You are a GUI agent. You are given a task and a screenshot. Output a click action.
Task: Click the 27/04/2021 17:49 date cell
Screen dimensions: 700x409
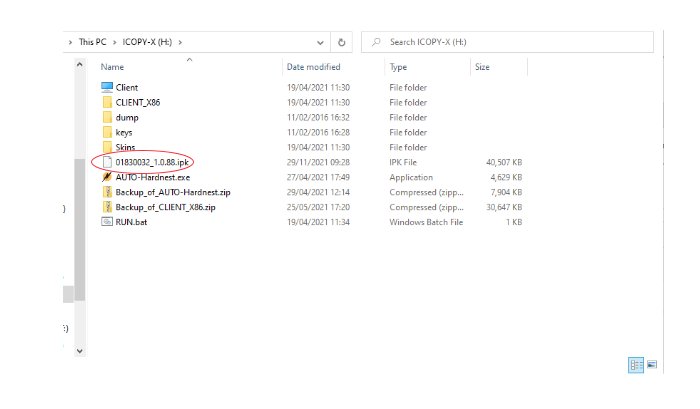(x=318, y=177)
